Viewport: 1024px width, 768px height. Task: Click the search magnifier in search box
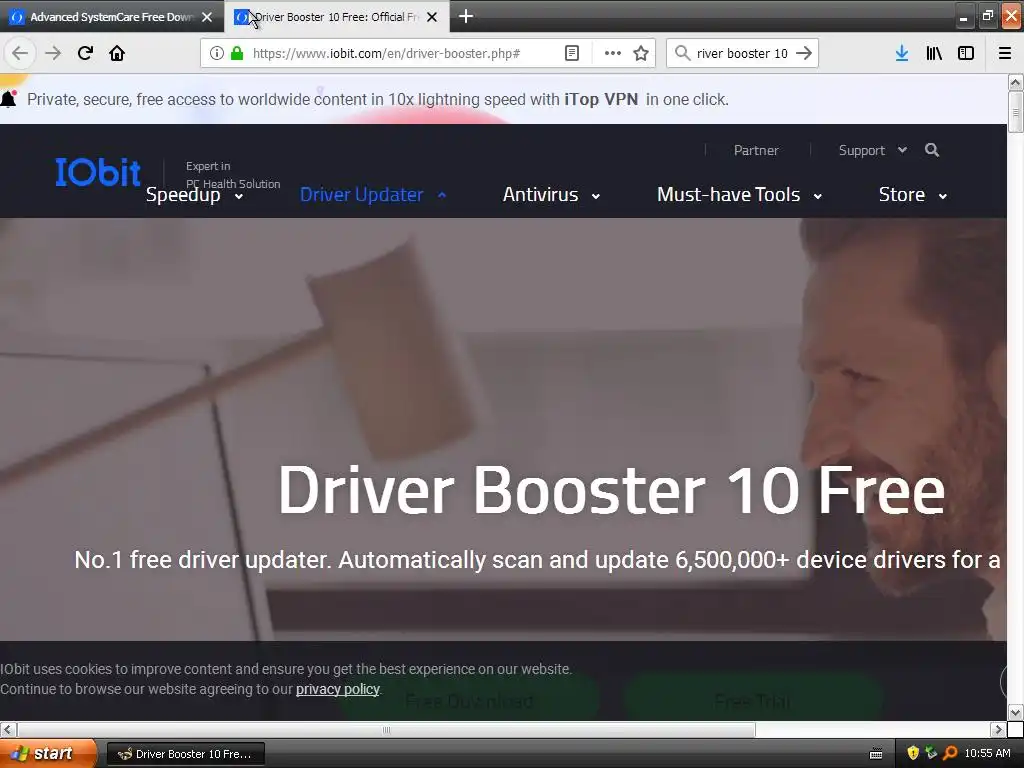pyautogui.click(x=682, y=53)
